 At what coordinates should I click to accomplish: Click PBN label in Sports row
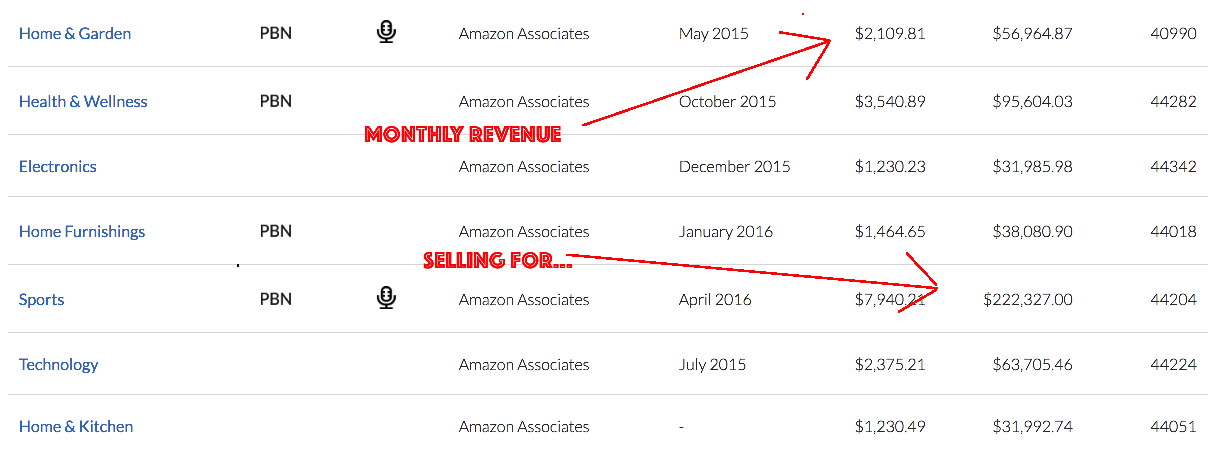tap(276, 299)
